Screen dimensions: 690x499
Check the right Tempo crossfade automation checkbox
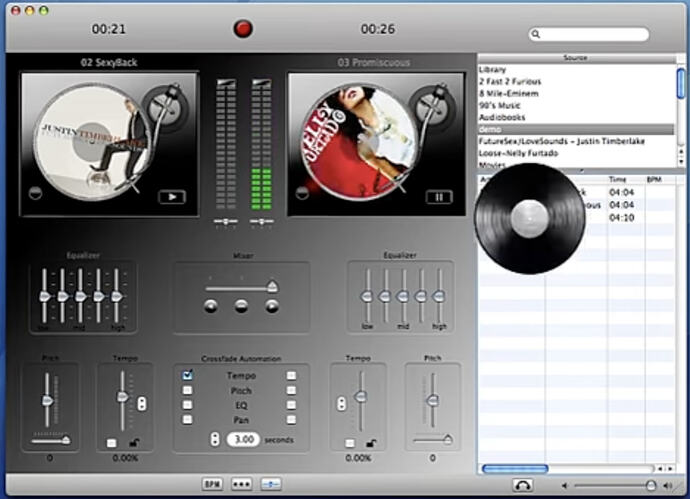291,375
